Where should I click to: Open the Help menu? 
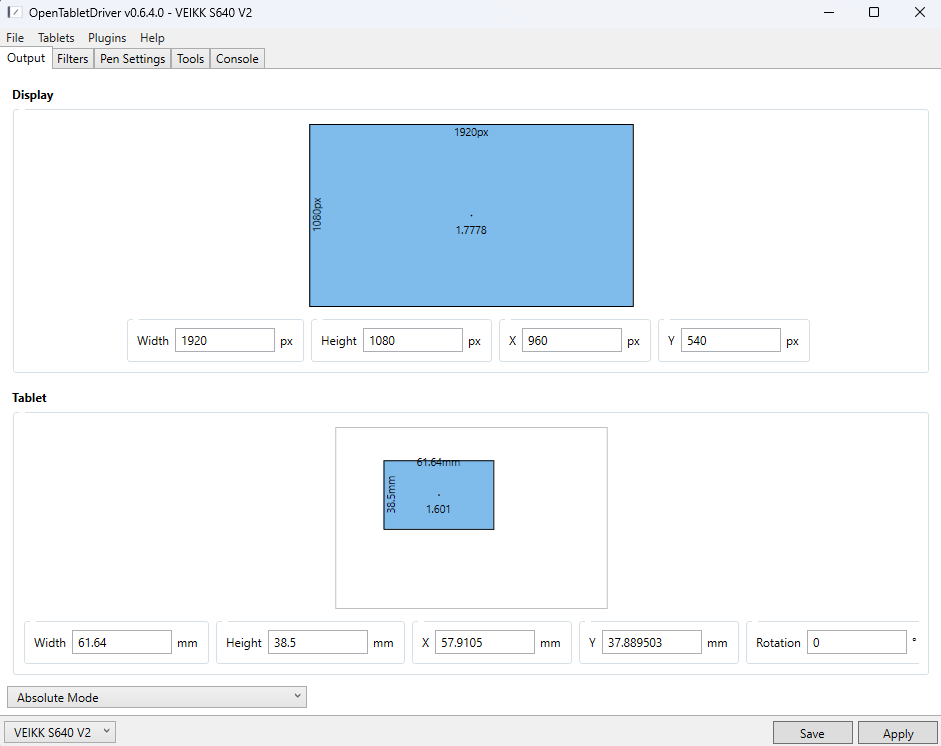tap(152, 38)
